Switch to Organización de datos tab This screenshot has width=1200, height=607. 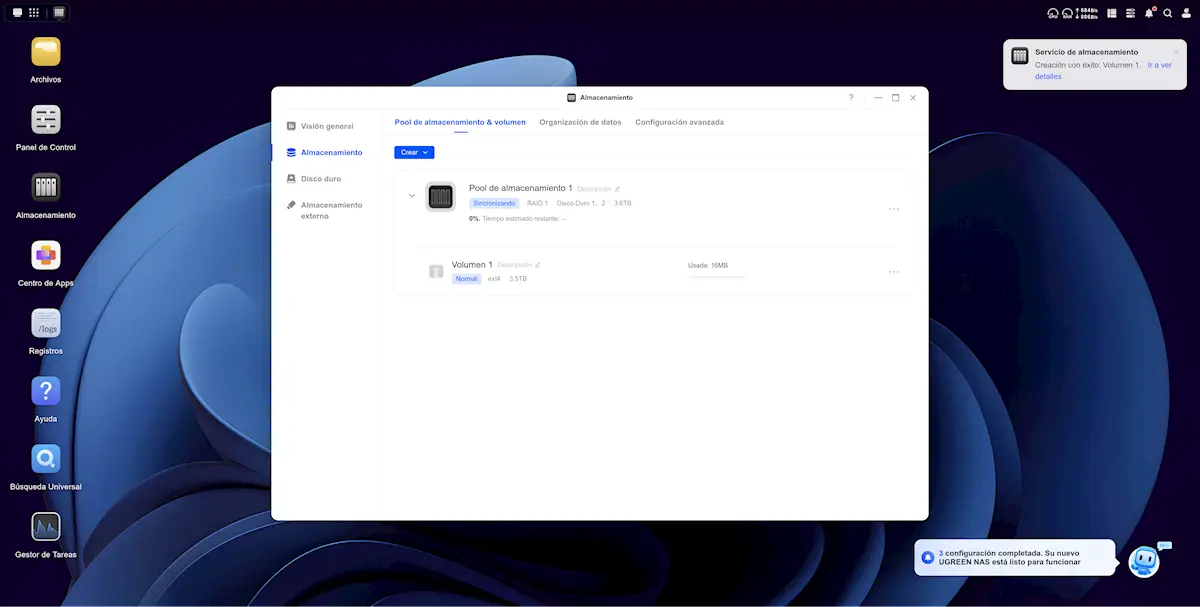(580, 122)
